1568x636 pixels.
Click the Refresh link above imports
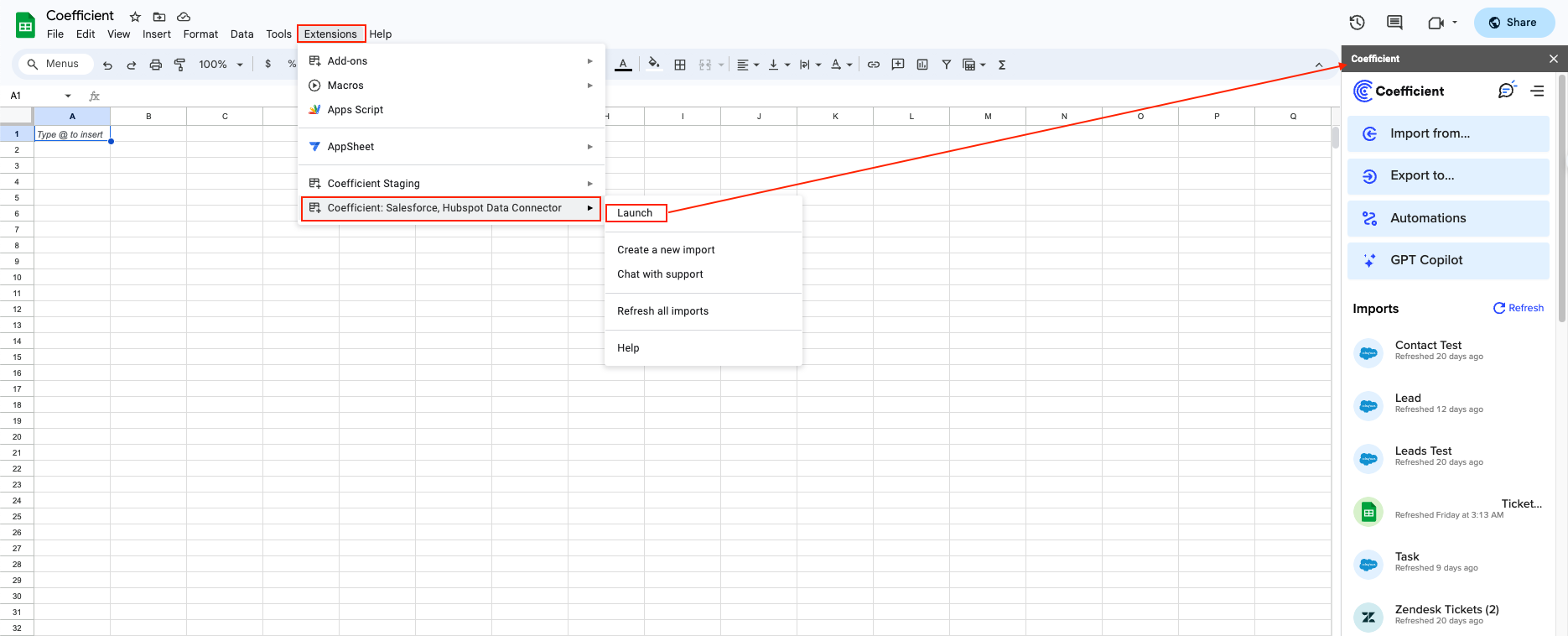tap(1519, 308)
